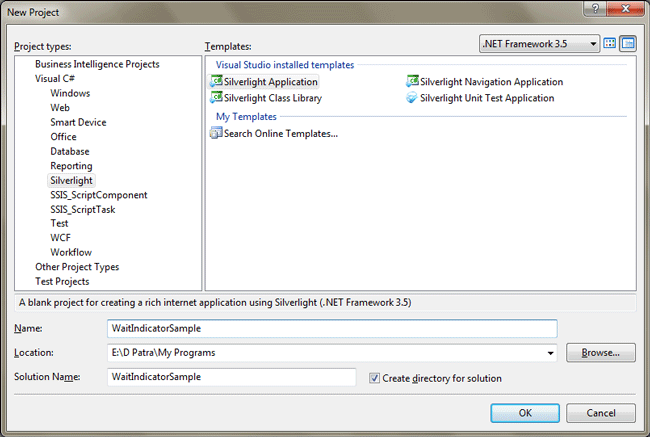The height and width of the screenshot is (437, 650).
Task: Select Other Project Types node
Action: pos(77,267)
